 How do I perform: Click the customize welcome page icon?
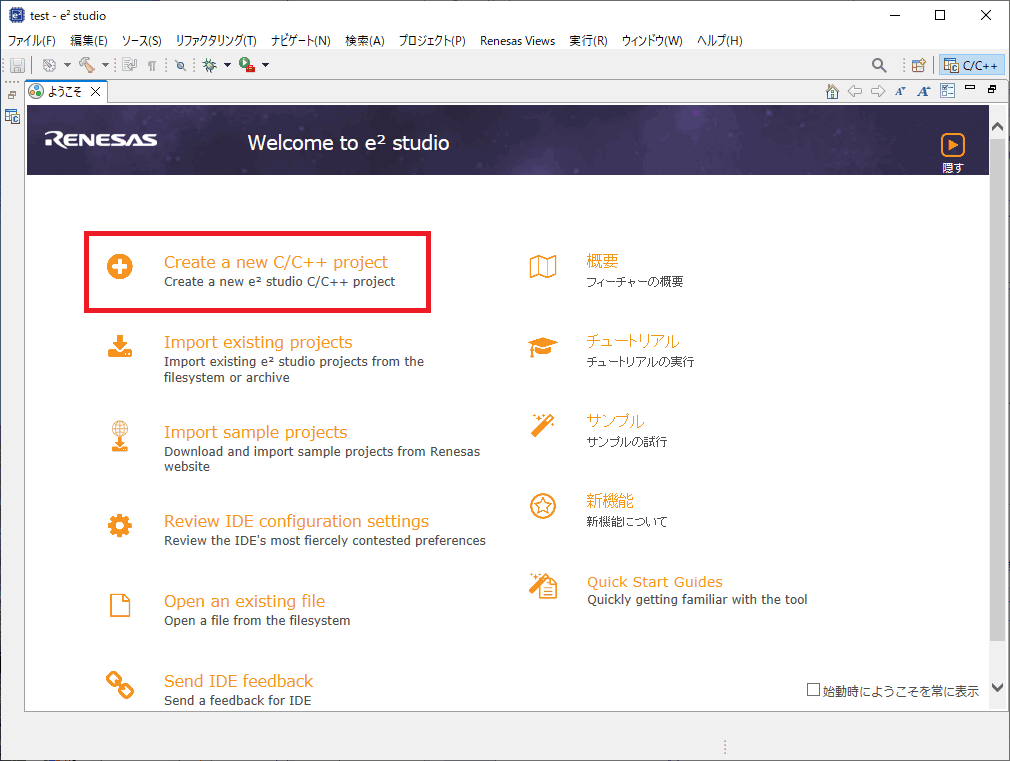(x=948, y=91)
